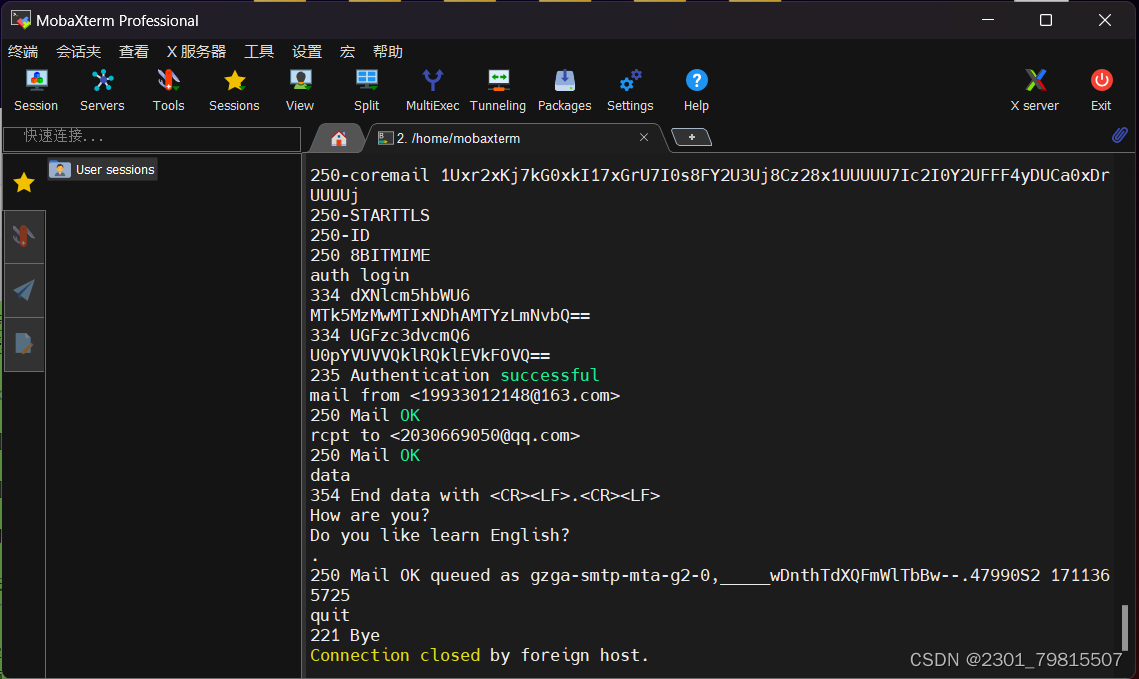Open the Tools toolbar button
The image size is (1139, 679).
[x=169, y=90]
